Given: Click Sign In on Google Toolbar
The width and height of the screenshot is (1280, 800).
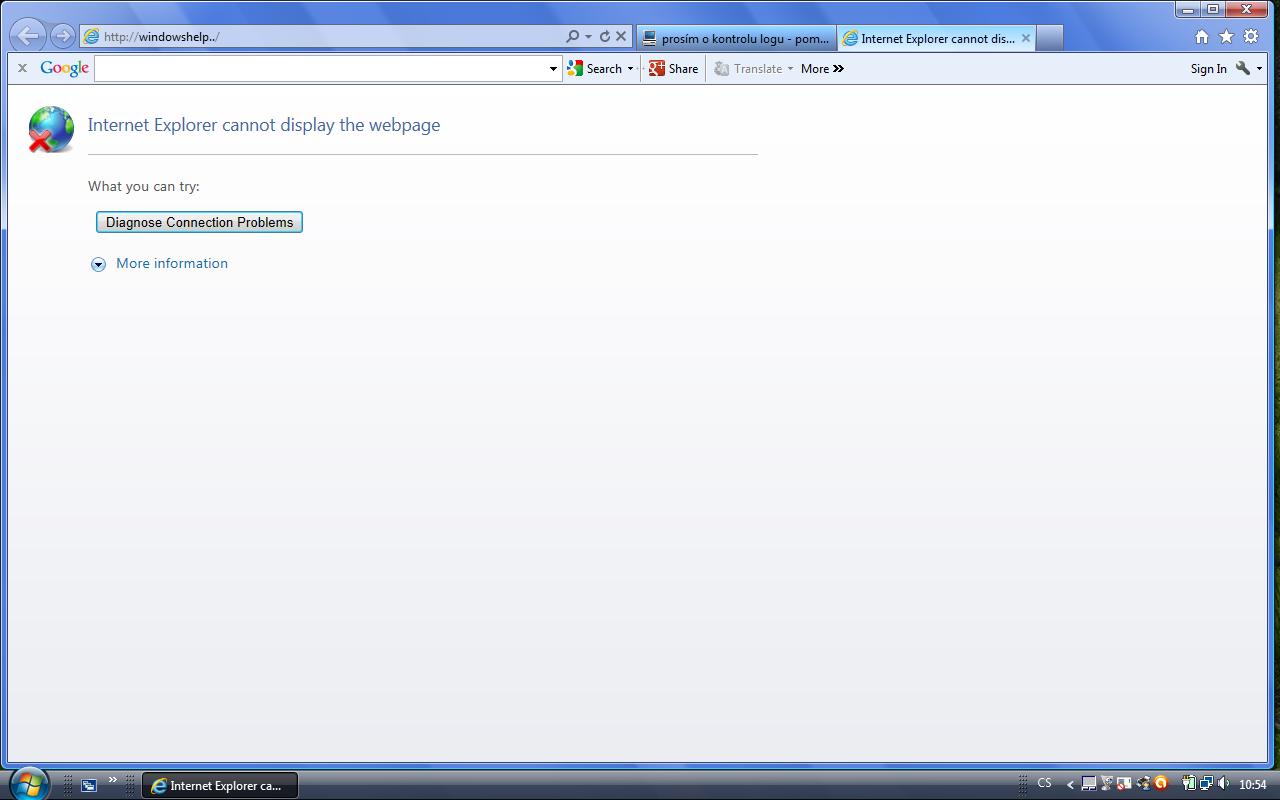Looking at the screenshot, I should coord(1208,68).
